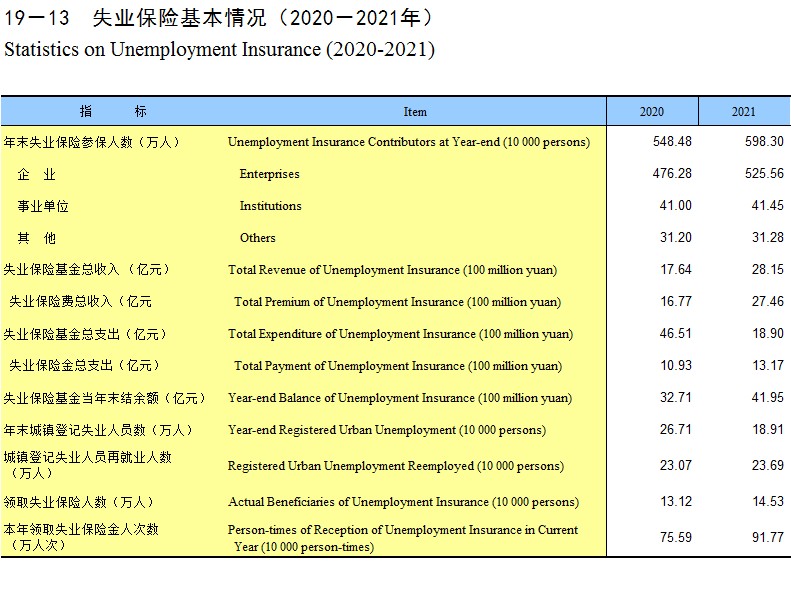791x590 pixels.
Task: Select the value 41.00
Action: coord(675,206)
